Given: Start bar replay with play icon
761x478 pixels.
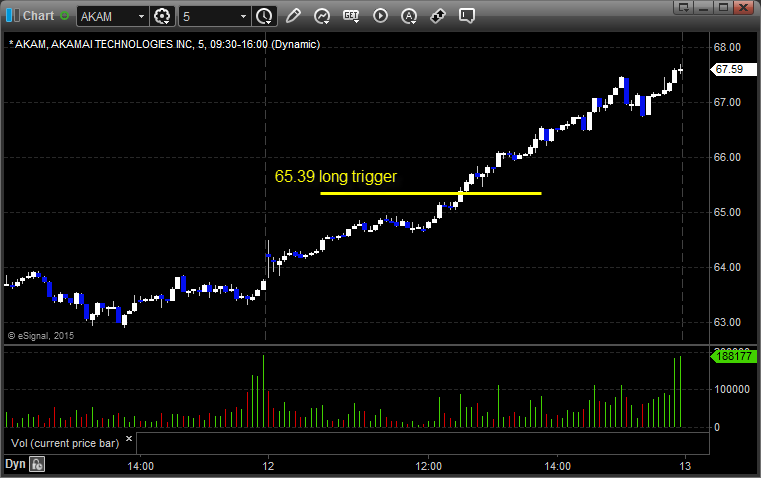Looking at the screenshot, I should [x=380, y=16].
